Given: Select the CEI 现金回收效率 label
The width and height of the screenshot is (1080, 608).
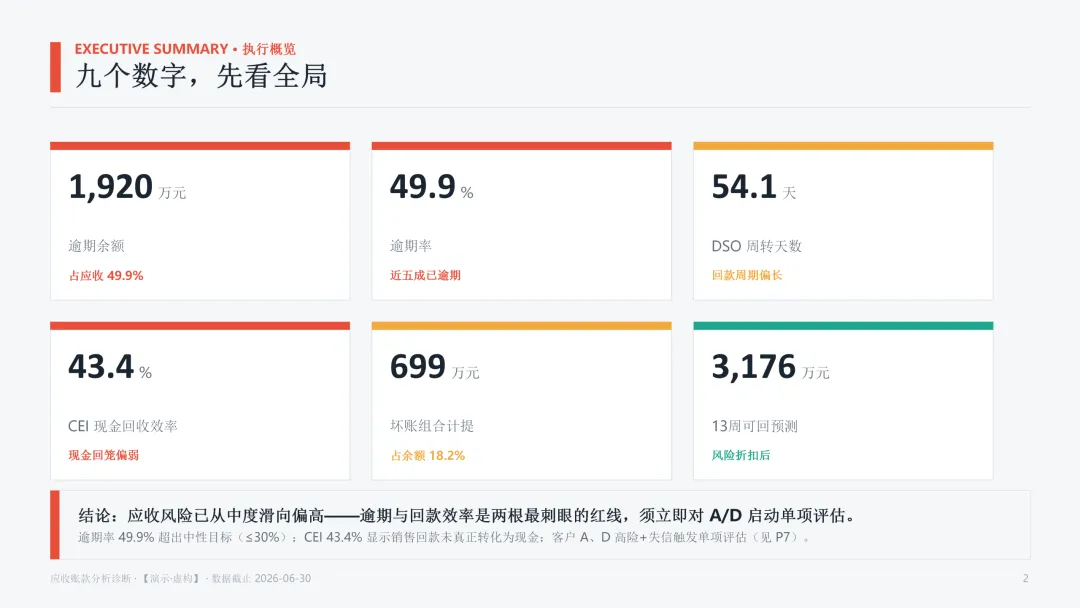Looking at the screenshot, I should click(x=123, y=426).
